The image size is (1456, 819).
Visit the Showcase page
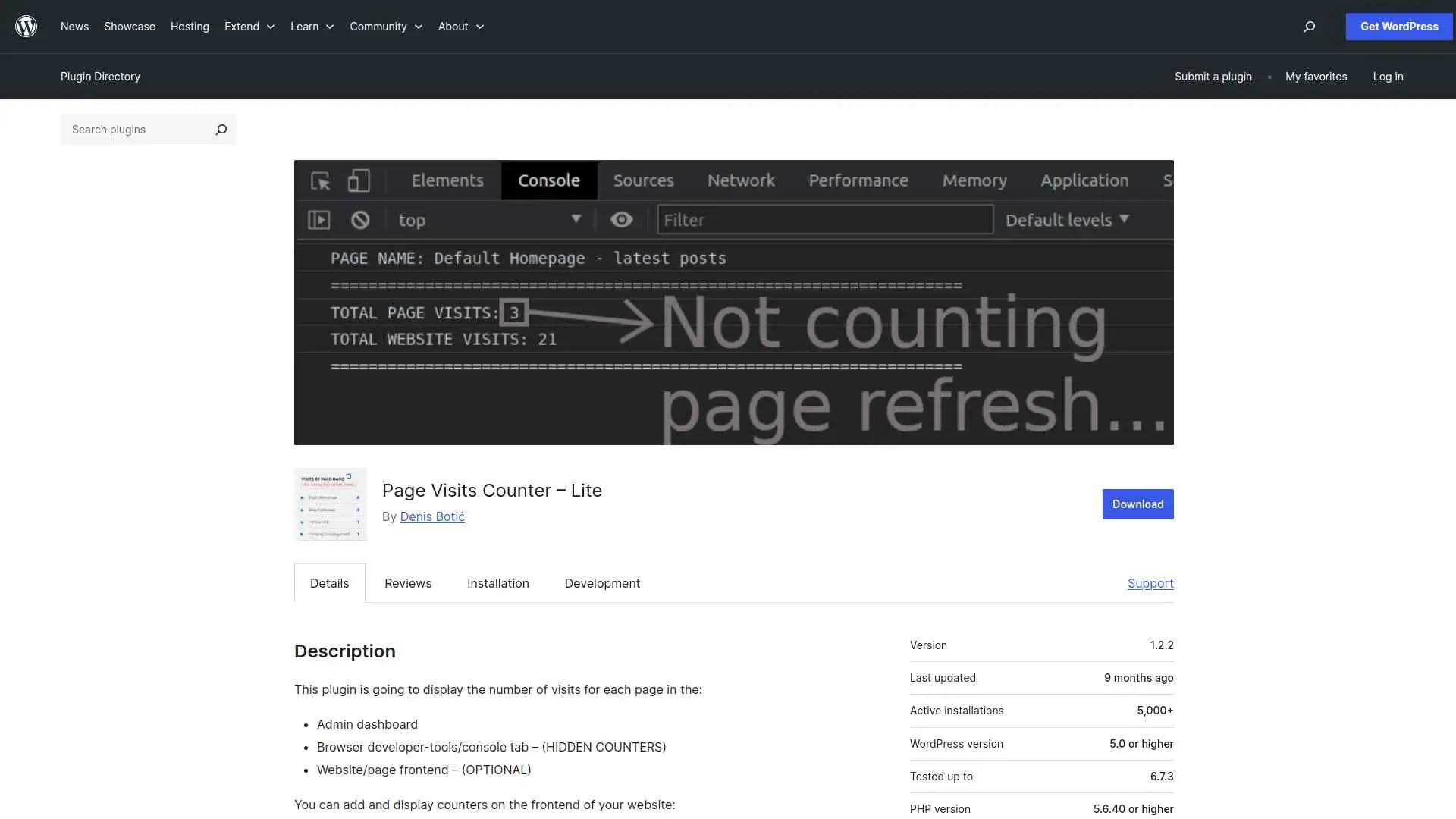129,27
